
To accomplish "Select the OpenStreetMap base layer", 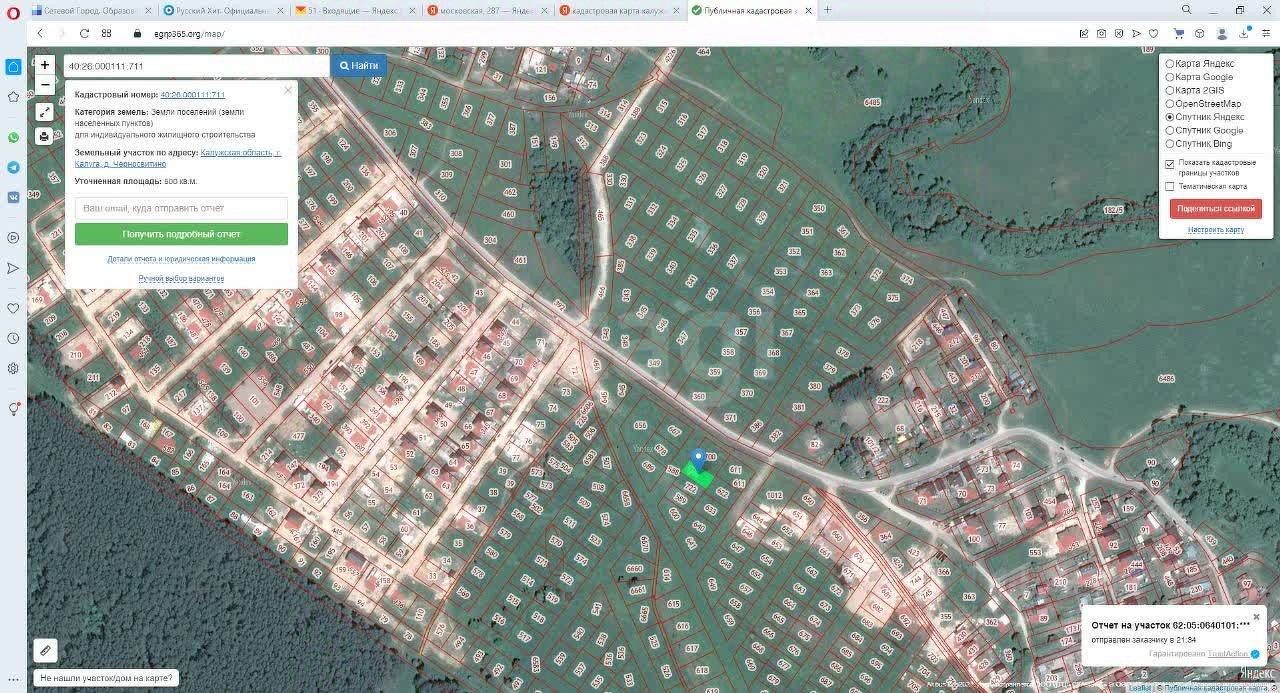I will (x=1170, y=104).
